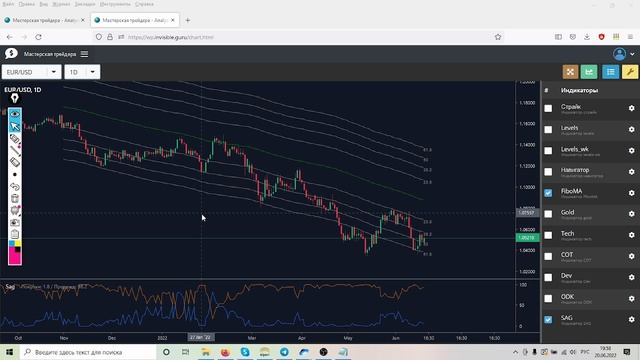
Task: Click the browser back arrow
Action: click(9, 37)
